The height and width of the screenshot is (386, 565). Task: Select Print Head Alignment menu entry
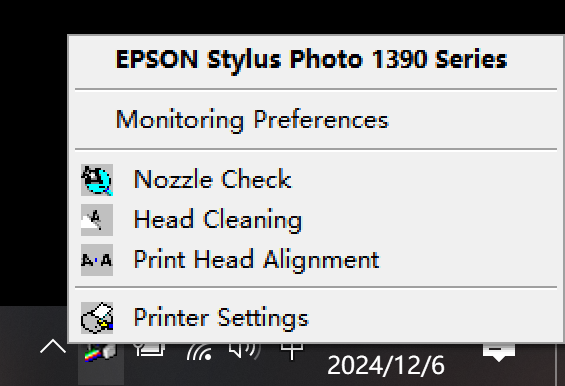316,260
